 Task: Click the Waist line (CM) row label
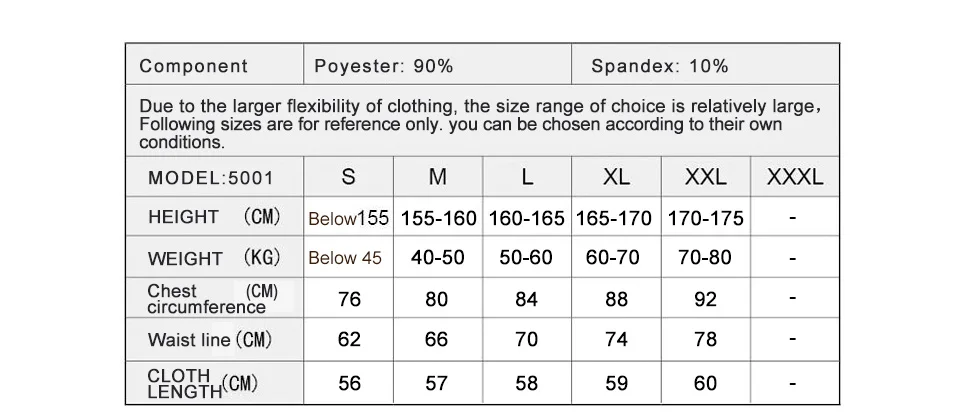pyautogui.click(x=214, y=339)
